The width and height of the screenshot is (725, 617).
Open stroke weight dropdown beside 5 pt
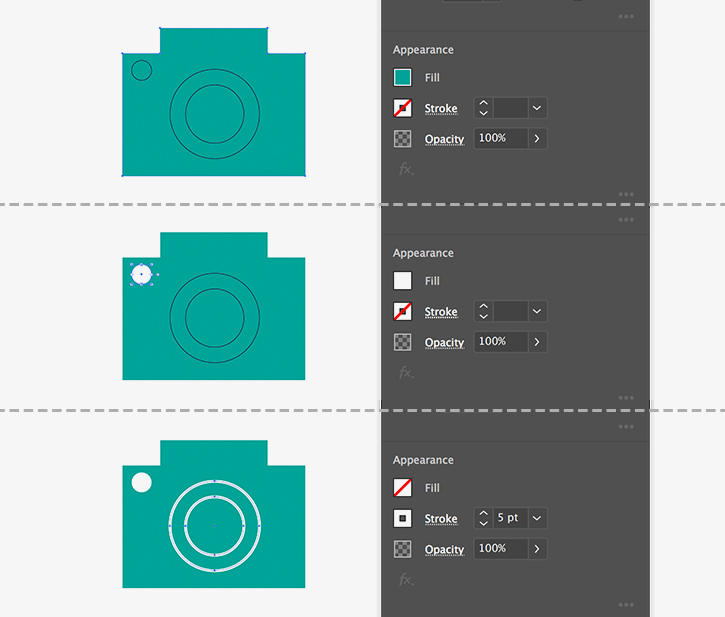point(537,518)
